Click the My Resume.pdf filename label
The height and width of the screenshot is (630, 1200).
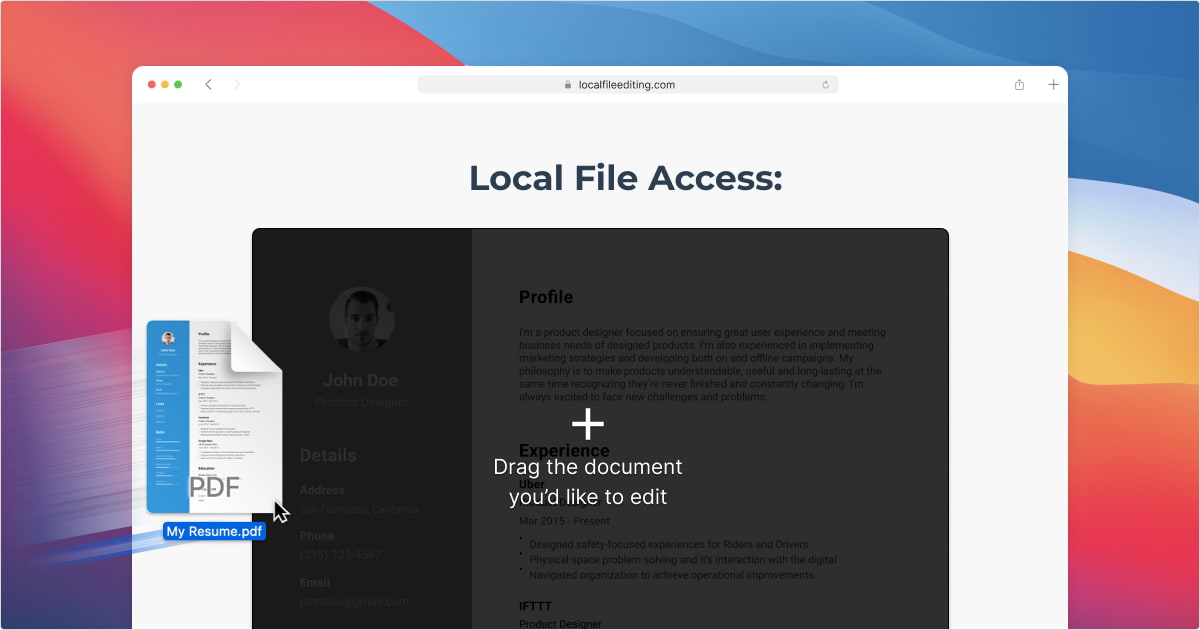point(214,531)
